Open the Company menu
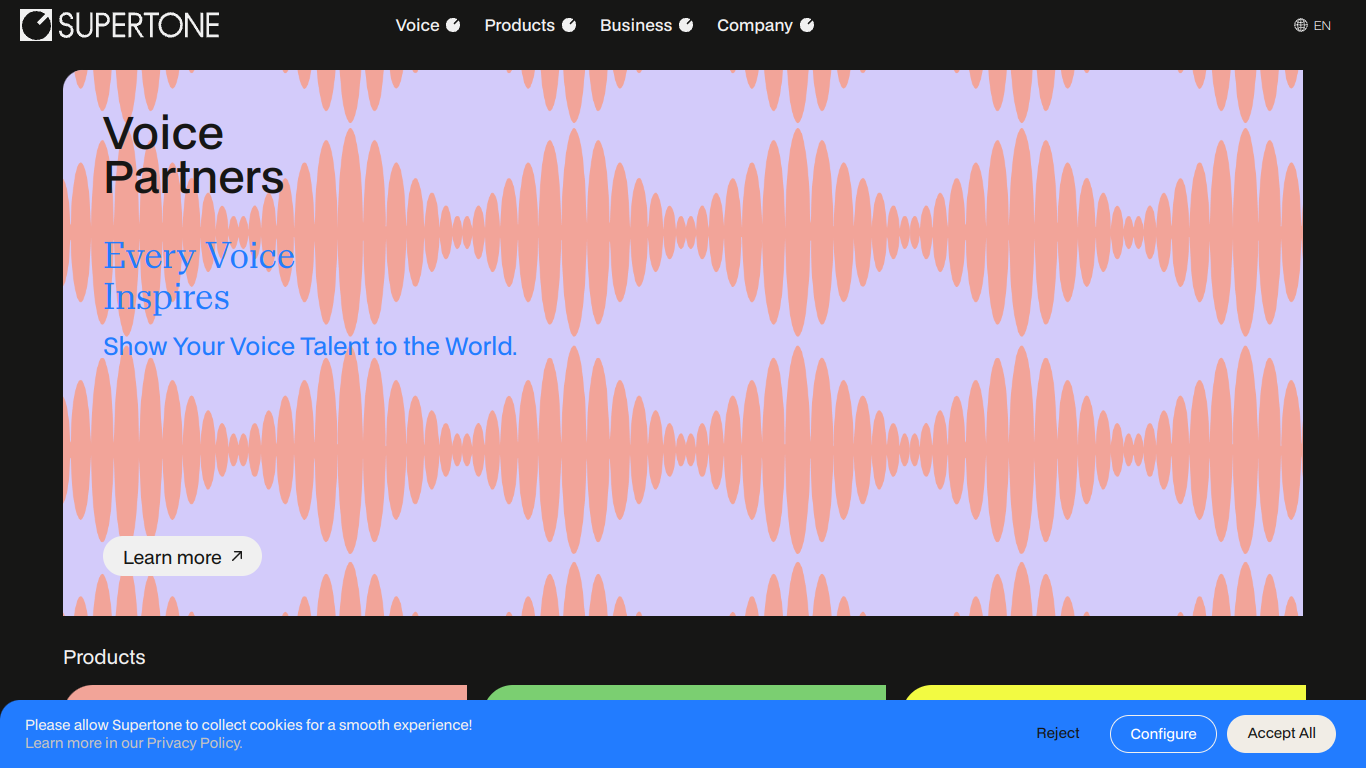This screenshot has height=768, width=1366. [x=765, y=25]
